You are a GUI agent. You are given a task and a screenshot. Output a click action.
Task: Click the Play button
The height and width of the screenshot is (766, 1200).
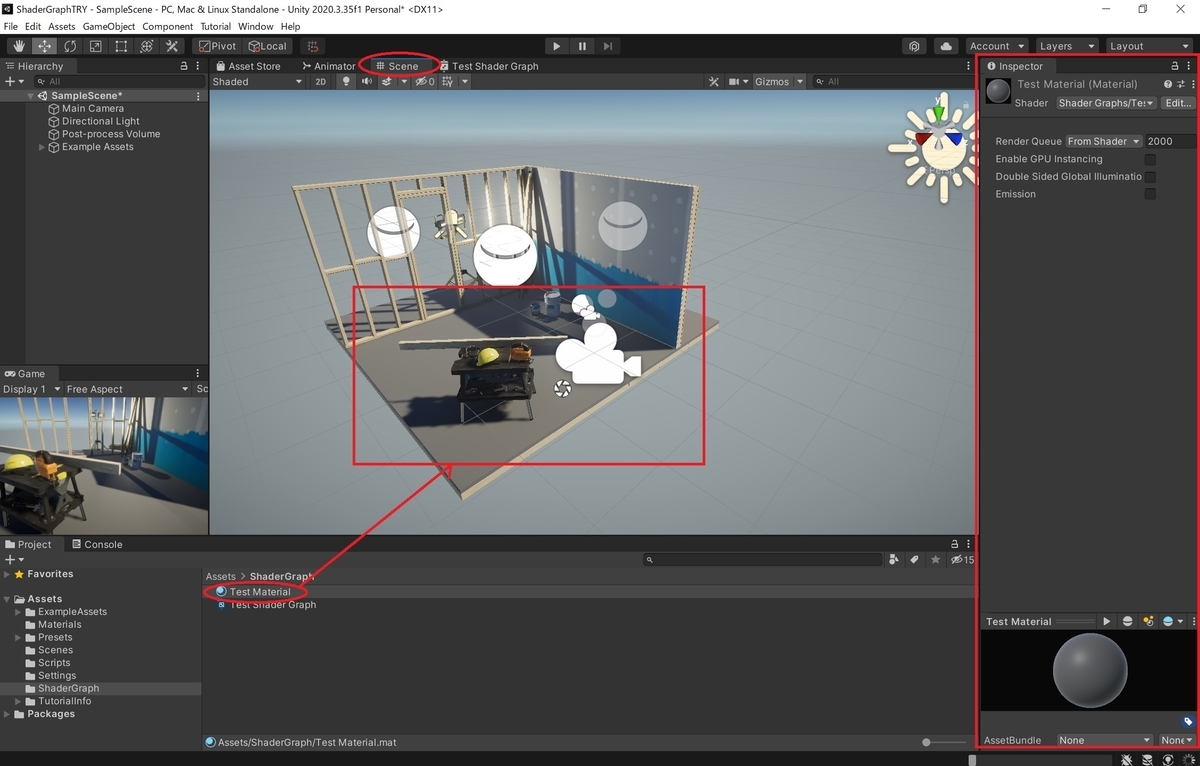tap(557, 46)
